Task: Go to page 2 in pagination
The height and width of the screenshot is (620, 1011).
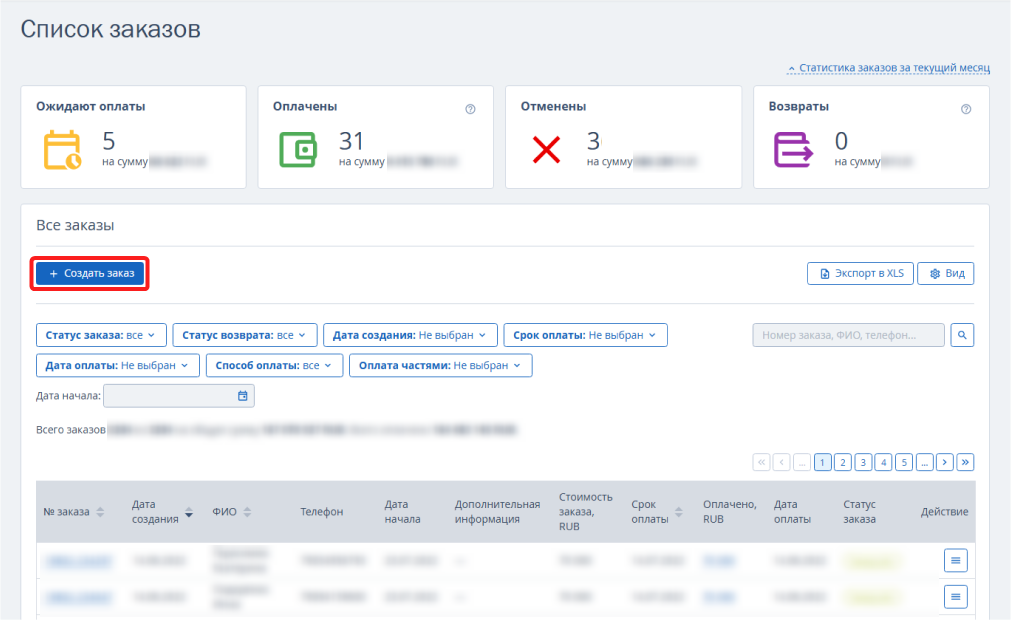Action: [843, 462]
